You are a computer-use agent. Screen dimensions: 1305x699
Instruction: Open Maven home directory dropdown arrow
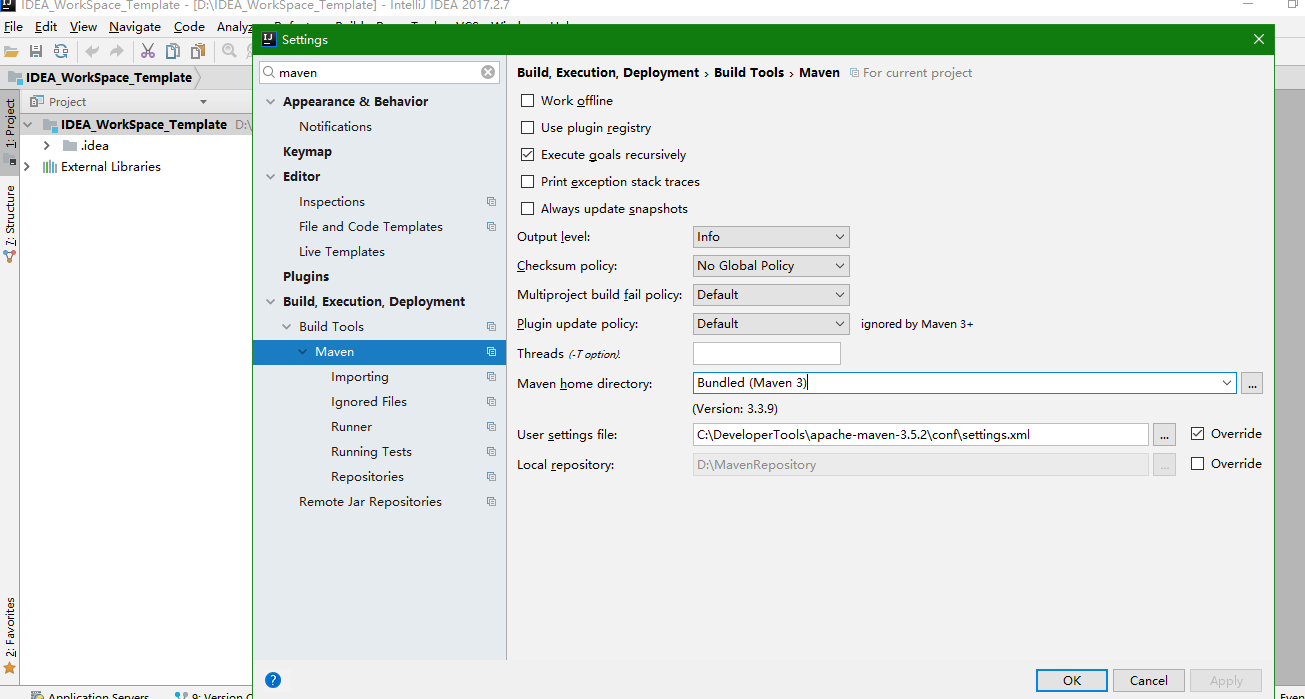pyautogui.click(x=1227, y=383)
